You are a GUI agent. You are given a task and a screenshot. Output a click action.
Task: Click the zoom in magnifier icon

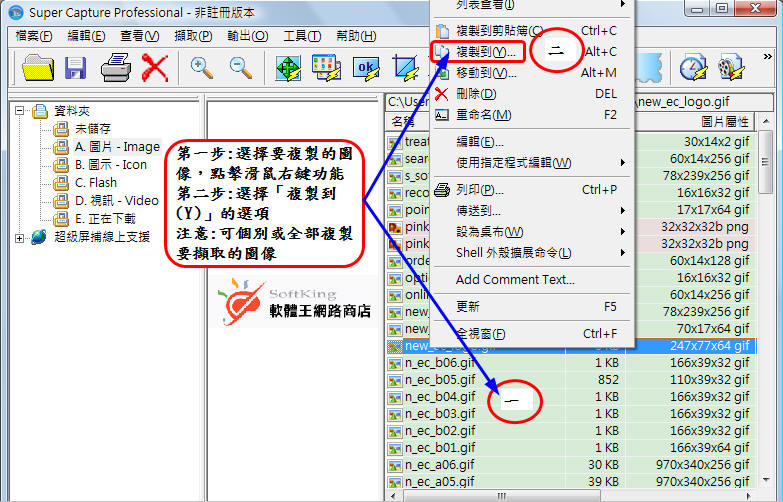(202, 67)
